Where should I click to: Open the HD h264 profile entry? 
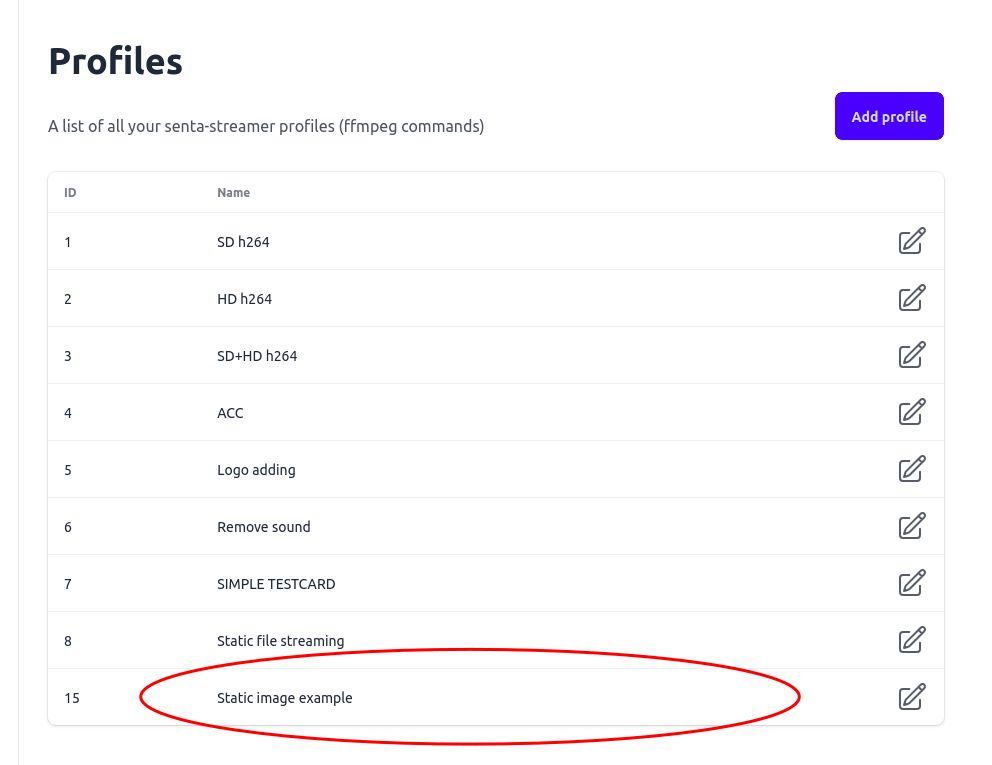tap(243, 298)
